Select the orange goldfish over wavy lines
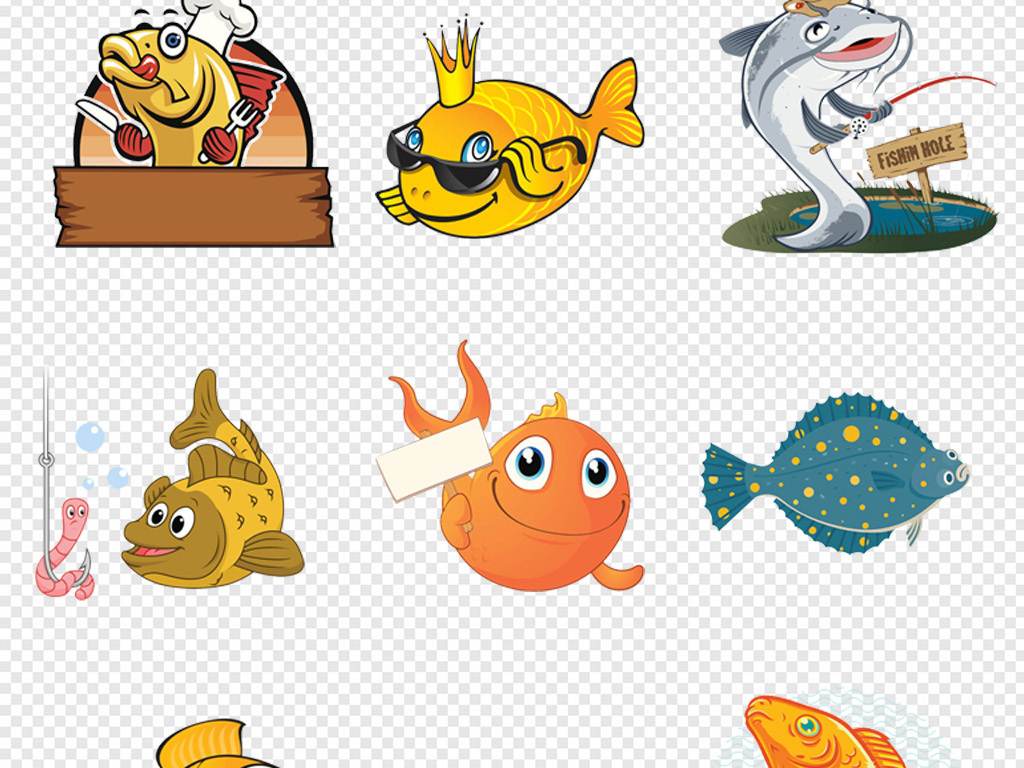The height and width of the screenshot is (768, 1024). 826,732
